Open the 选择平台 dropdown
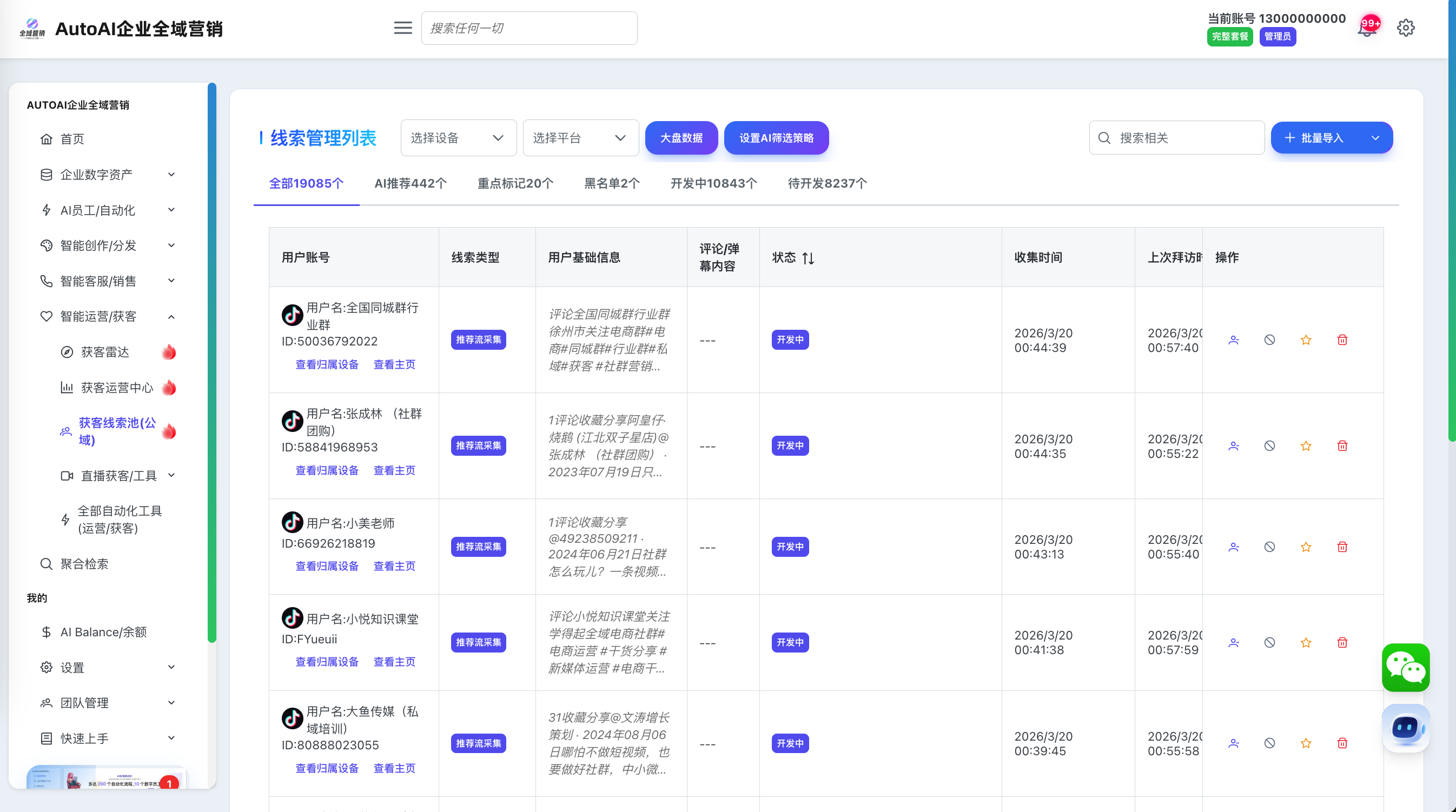This screenshot has width=1456, height=812. click(x=580, y=138)
